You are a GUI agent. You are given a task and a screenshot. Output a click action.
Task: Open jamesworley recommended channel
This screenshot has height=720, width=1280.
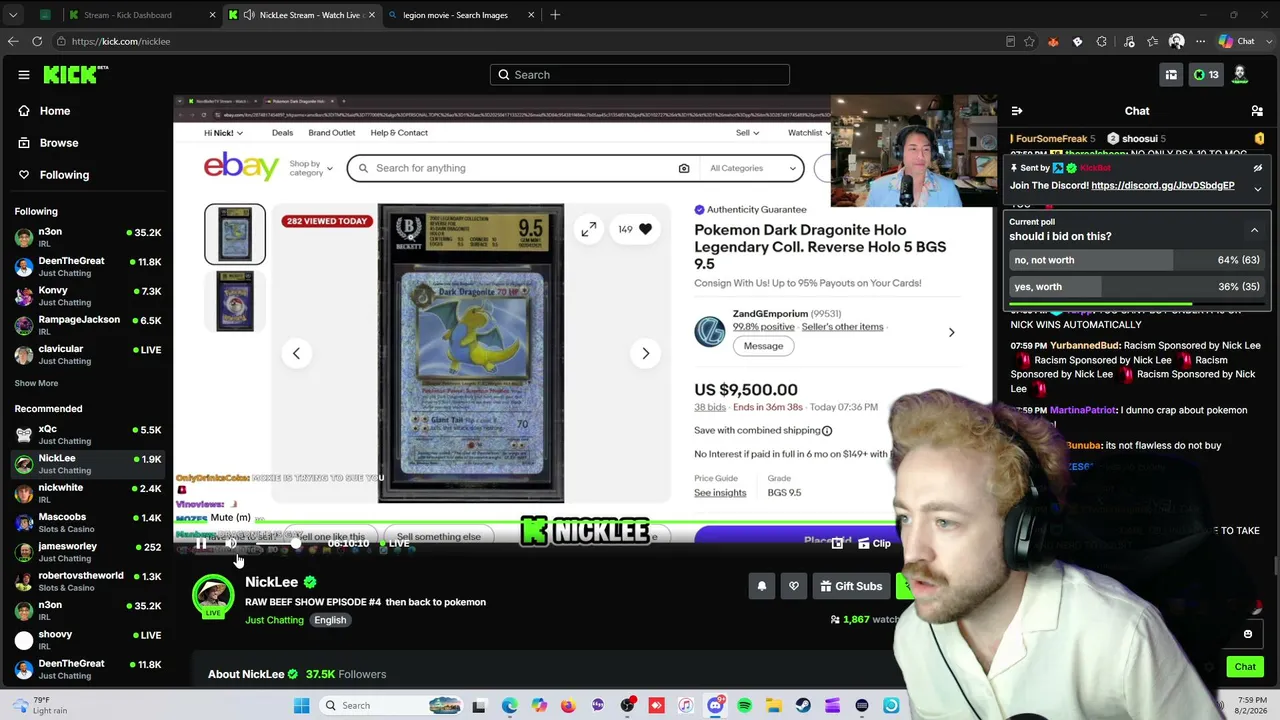88,551
